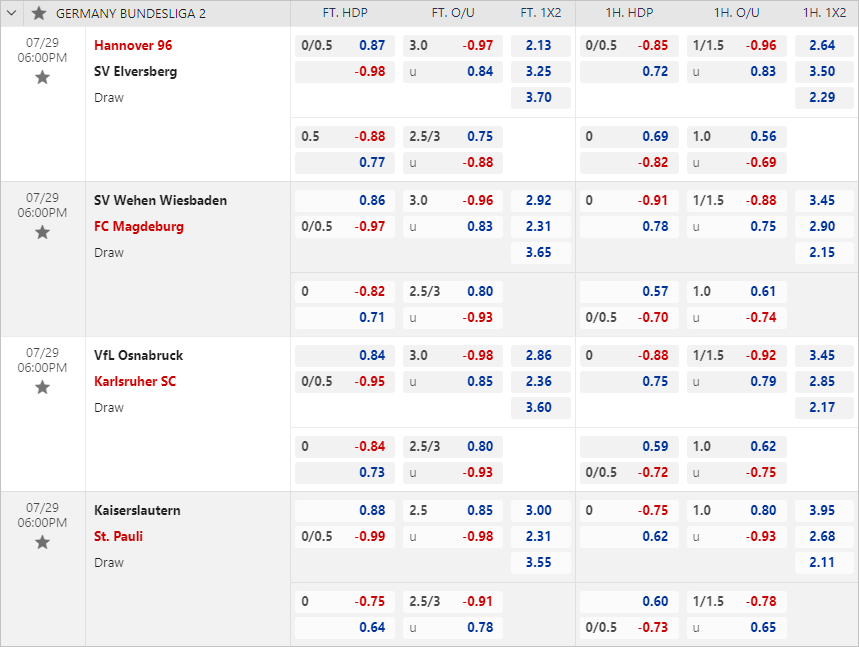Viewport: 859px width, 647px height.
Task: Star the SV Wehen Wiesbaden vs FC Magdeburg match
Action: coord(42,233)
